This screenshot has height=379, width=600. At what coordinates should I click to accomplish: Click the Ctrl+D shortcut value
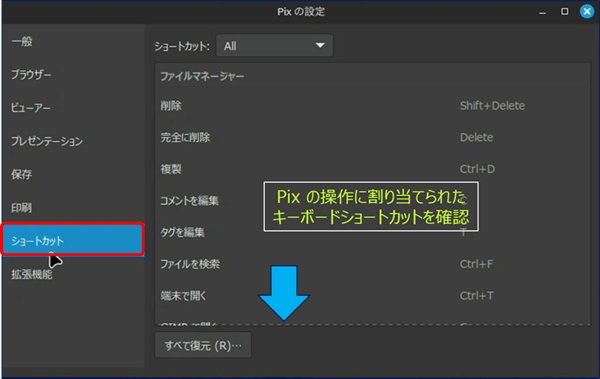pyautogui.click(x=477, y=169)
